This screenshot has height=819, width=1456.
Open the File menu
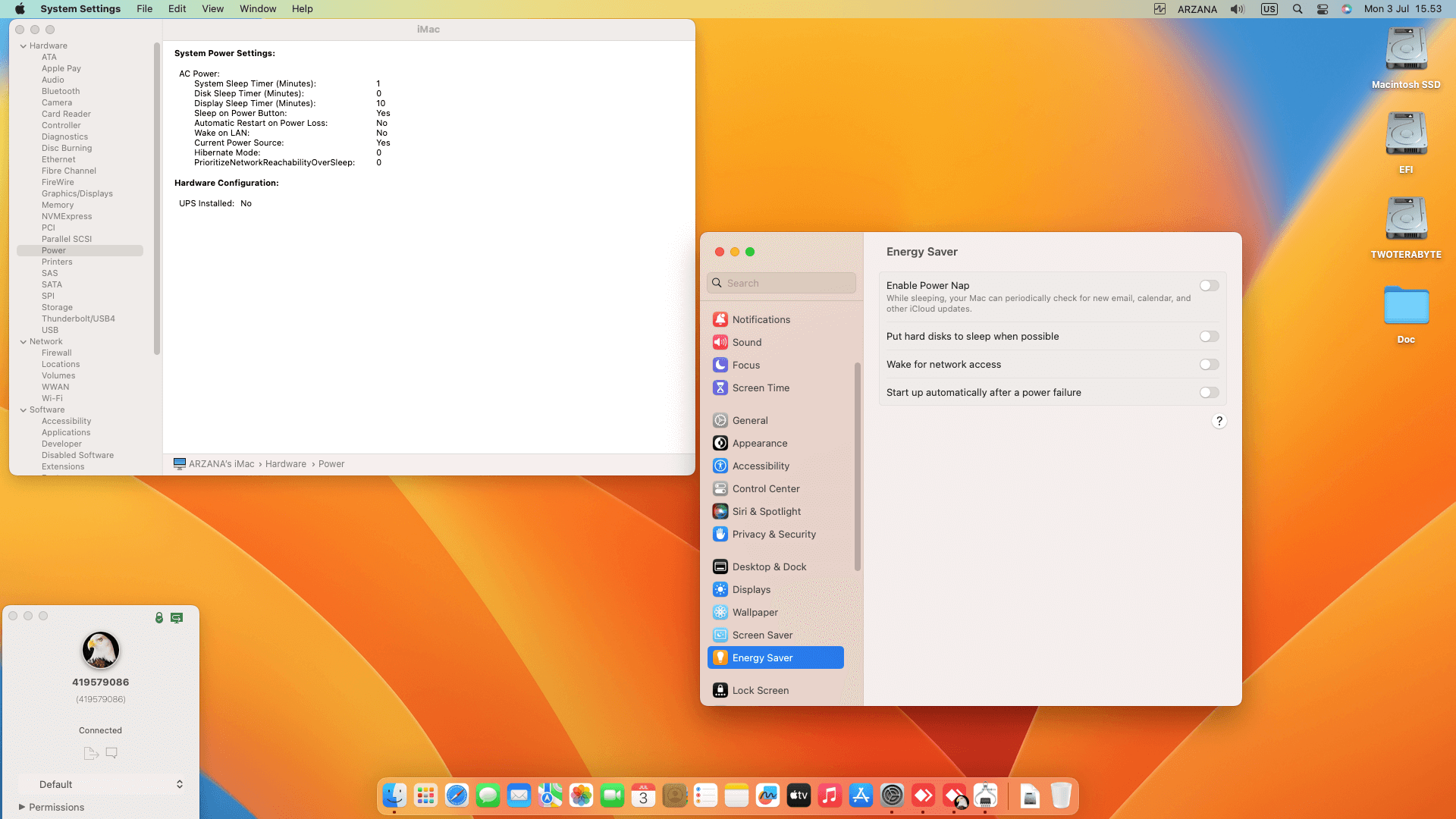[x=144, y=9]
